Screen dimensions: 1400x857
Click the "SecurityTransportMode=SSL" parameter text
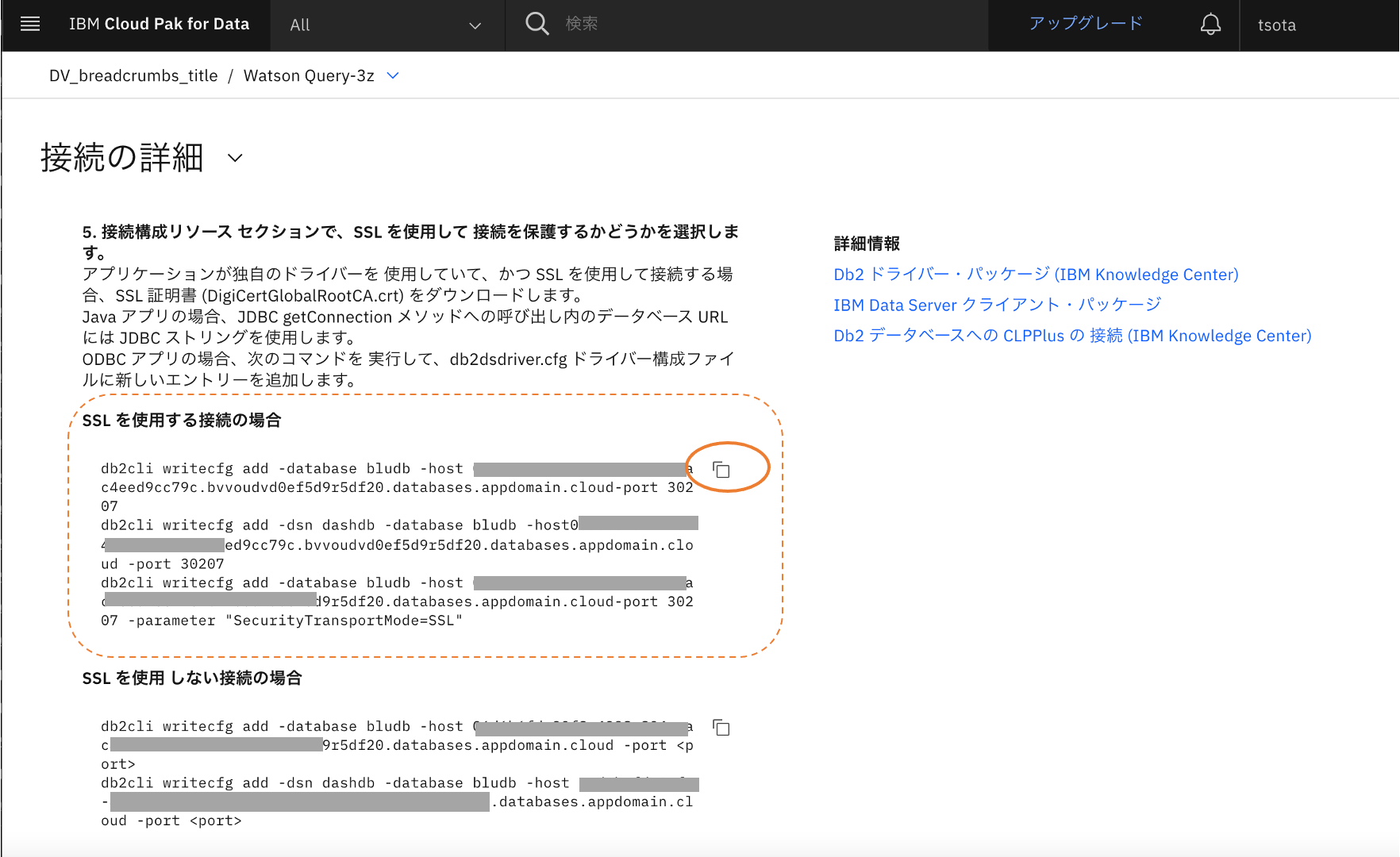(x=344, y=621)
